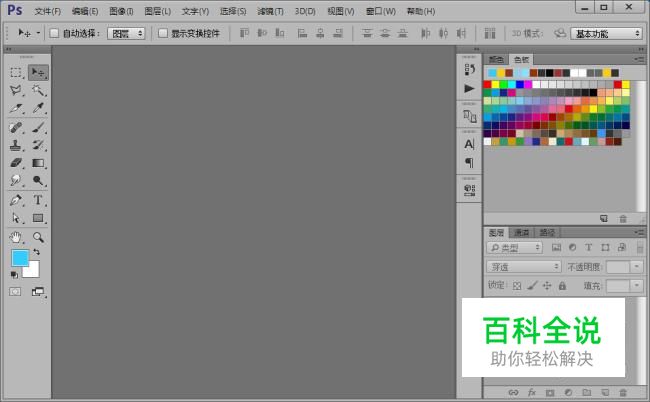
Task: Select the Gradient tool
Action: (39, 162)
